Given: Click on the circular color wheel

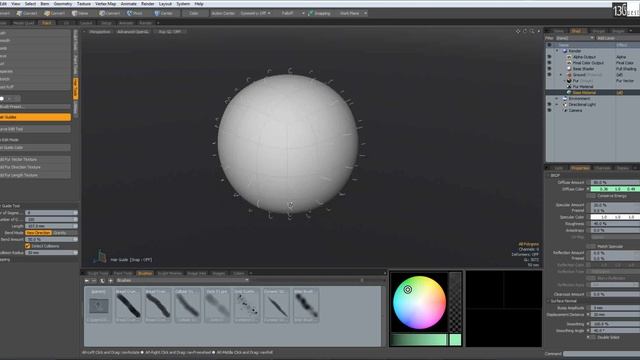Looking at the screenshot, I should click(419, 302).
